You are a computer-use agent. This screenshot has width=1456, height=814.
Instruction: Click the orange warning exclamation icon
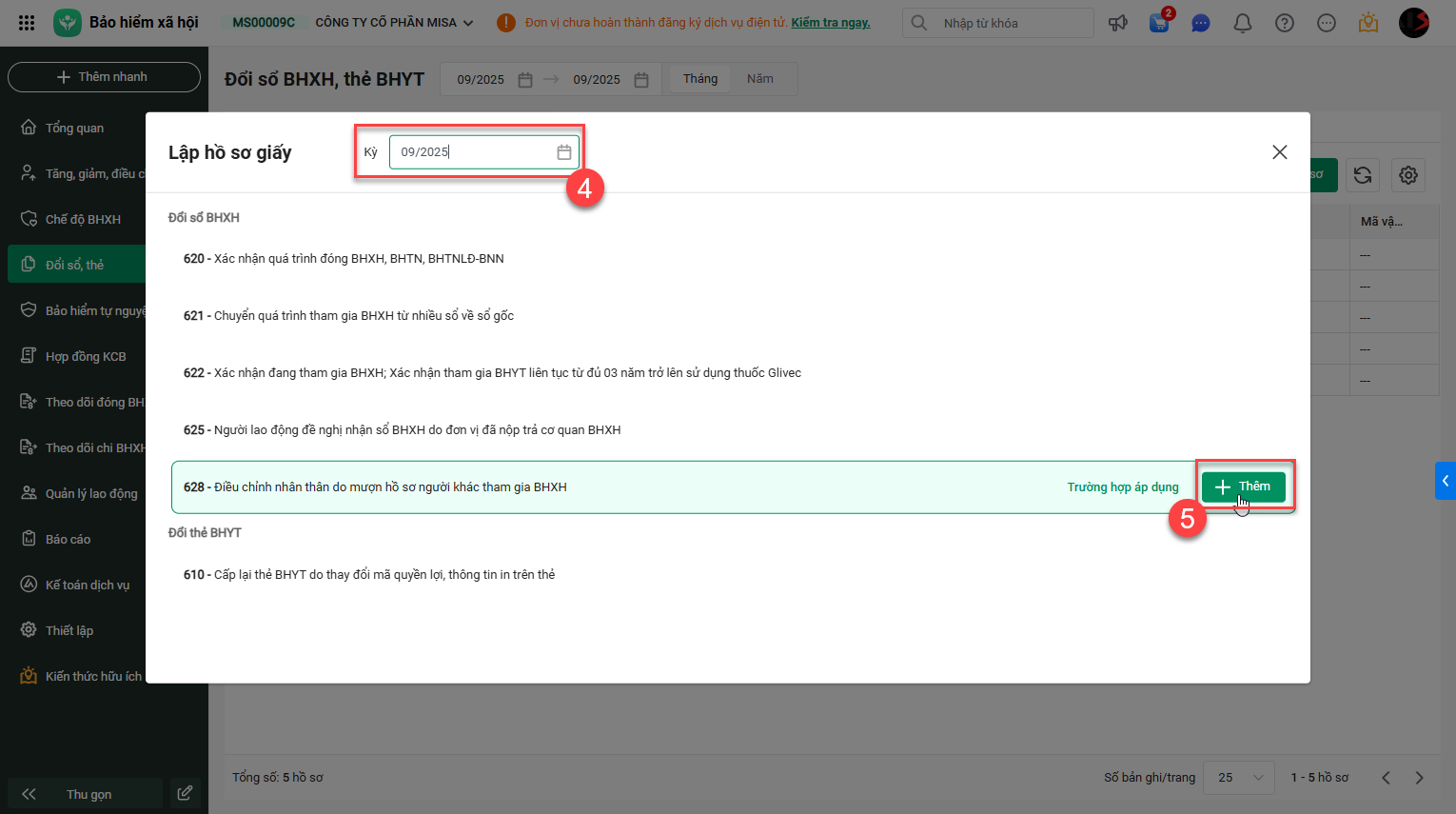506,23
